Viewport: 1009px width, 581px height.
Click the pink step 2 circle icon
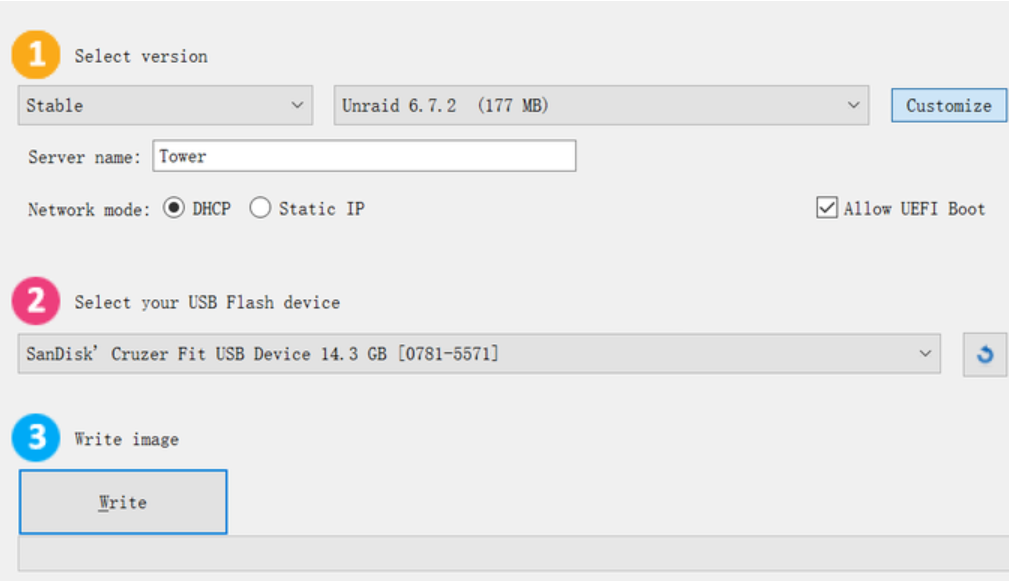click(x=36, y=301)
